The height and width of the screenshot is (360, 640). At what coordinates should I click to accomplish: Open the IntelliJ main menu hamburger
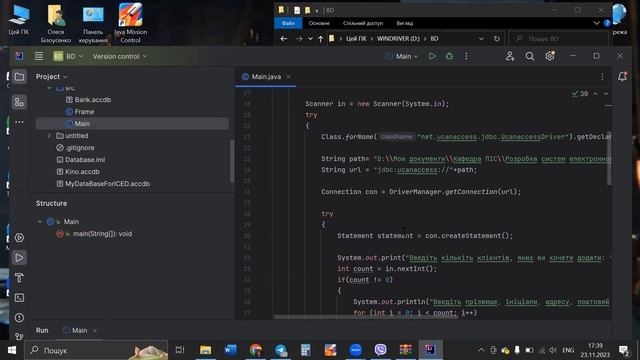38,56
